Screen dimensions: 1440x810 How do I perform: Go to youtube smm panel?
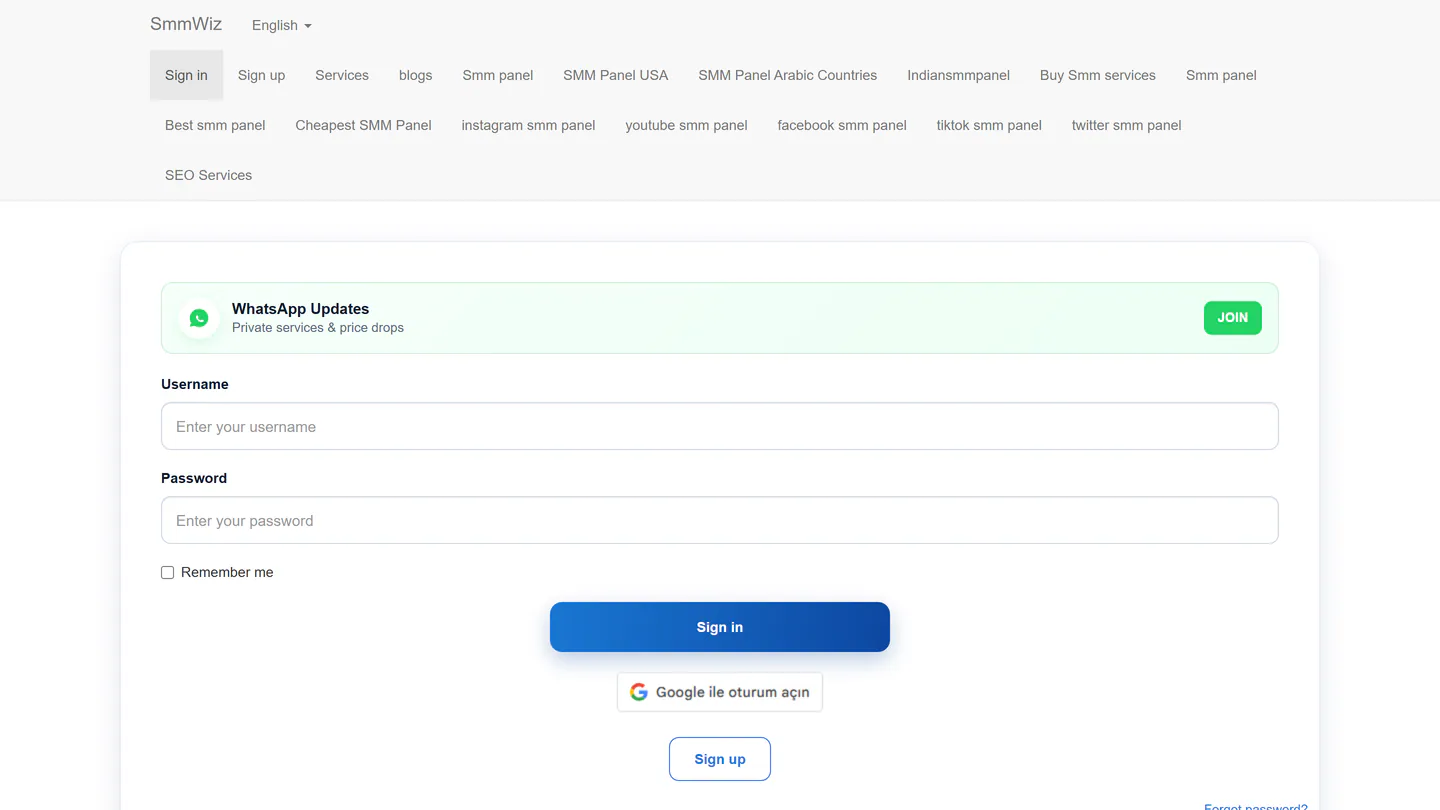[686, 125]
